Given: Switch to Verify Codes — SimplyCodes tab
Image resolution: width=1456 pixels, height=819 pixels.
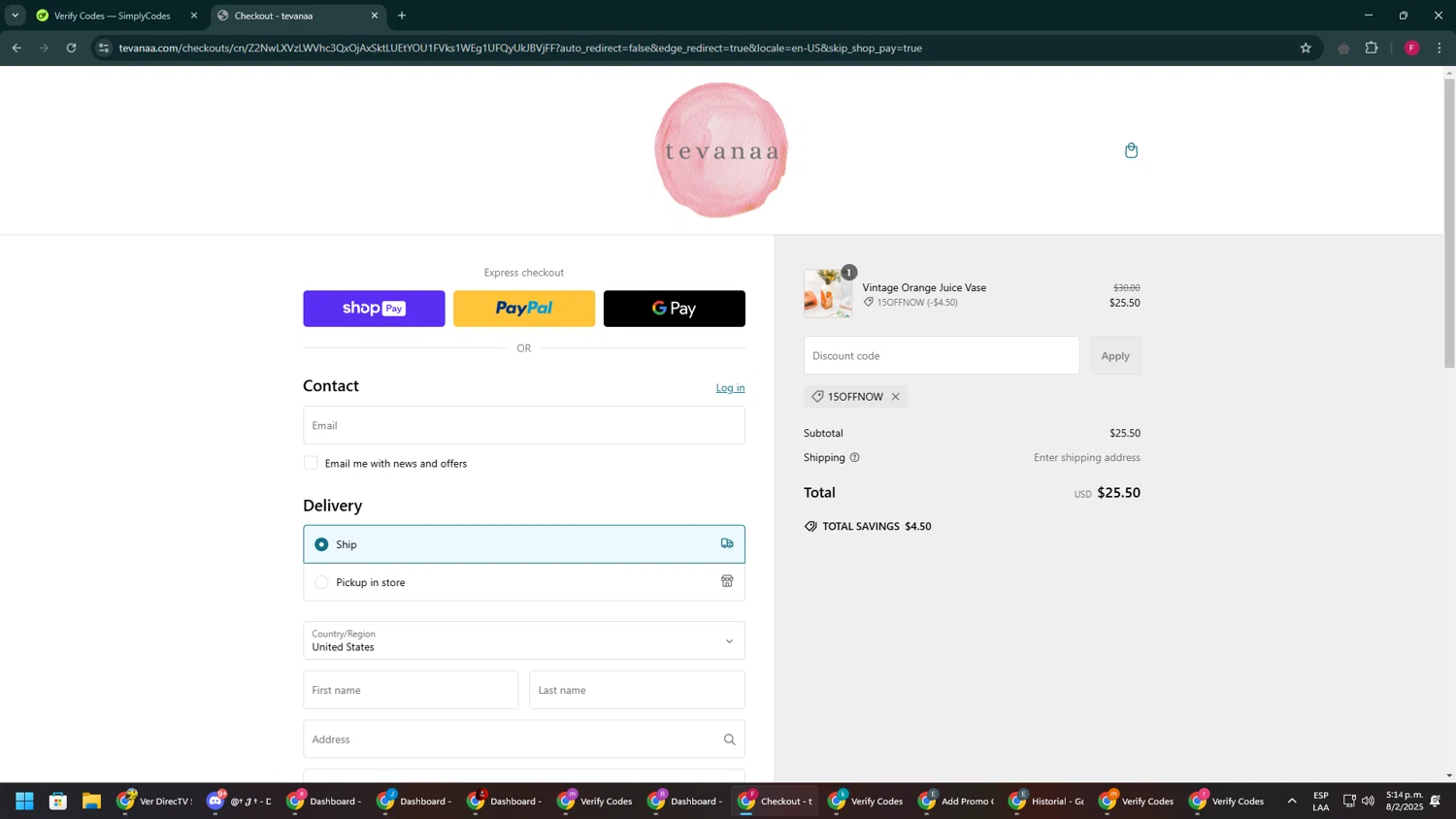Looking at the screenshot, I should click(112, 16).
